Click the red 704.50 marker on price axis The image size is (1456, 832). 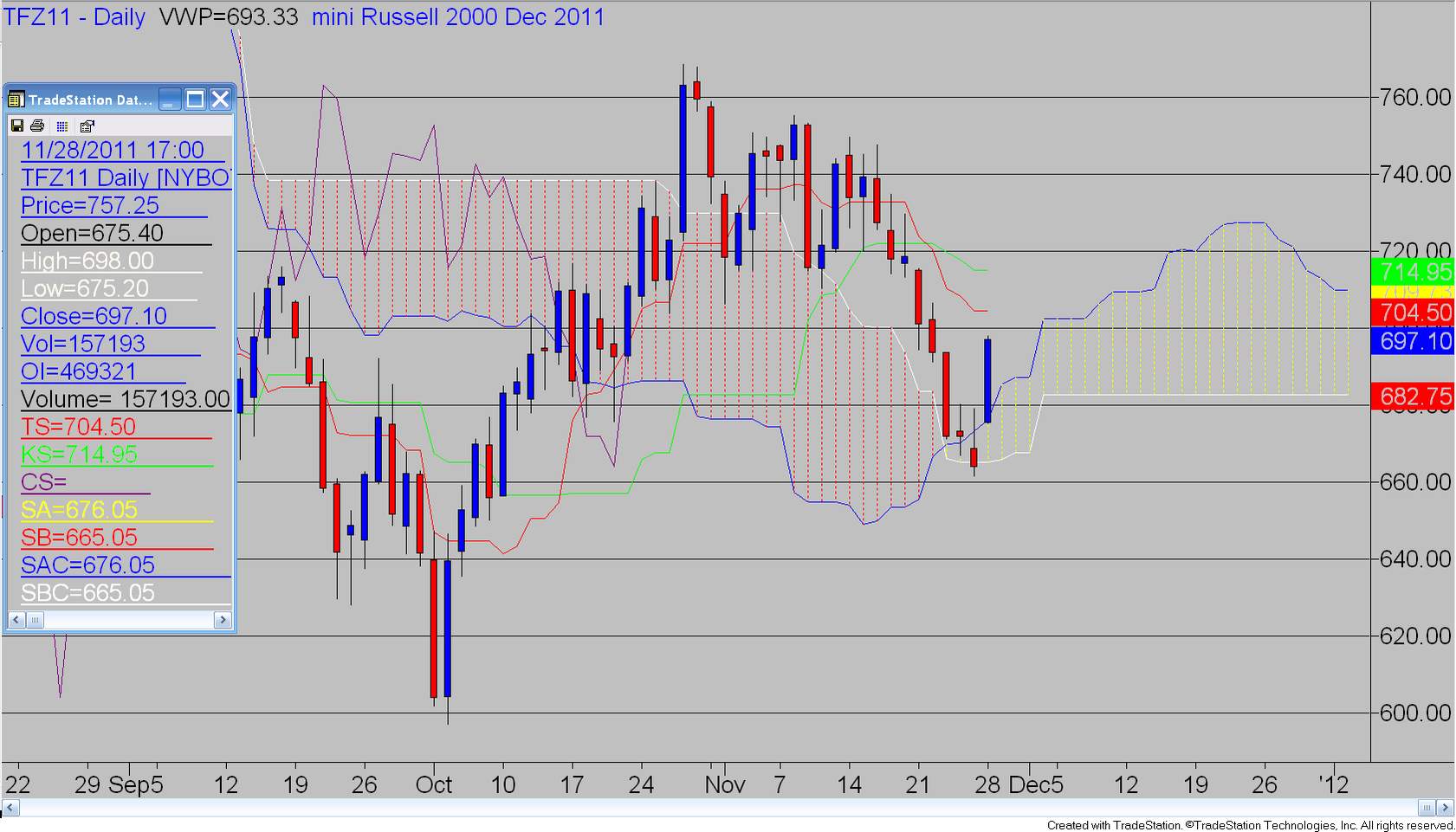pyautogui.click(x=1414, y=313)
